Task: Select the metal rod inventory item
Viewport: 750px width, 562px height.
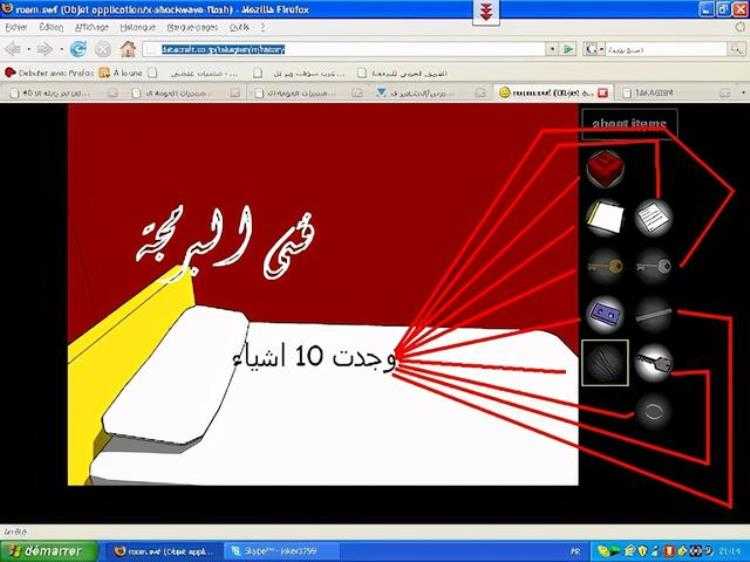Action: click(653, 313)
